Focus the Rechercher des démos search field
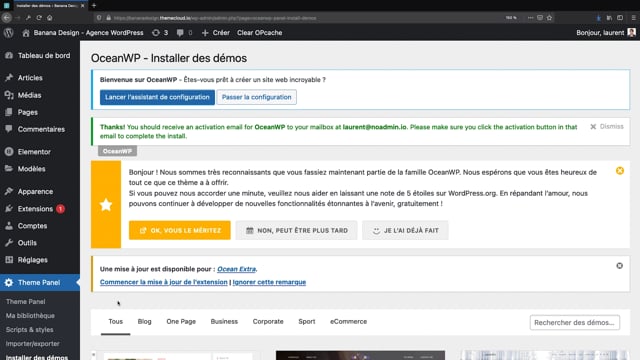This screenshot has height=360, width=640. click(574, 322)
